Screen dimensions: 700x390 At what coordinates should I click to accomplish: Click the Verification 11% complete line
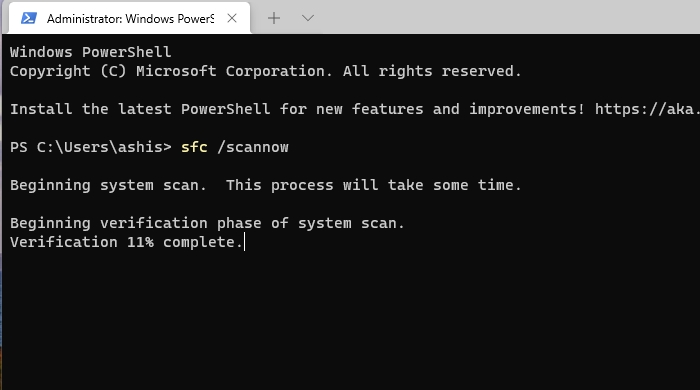pyautogui.click(x=126, y=242)
